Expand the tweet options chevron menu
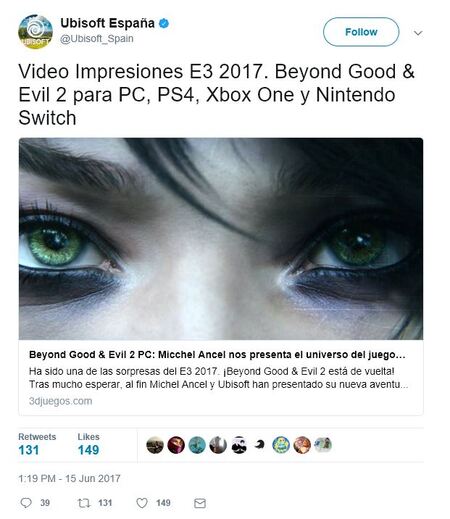Screen dimensions: 450x519 tap(418, 33)
